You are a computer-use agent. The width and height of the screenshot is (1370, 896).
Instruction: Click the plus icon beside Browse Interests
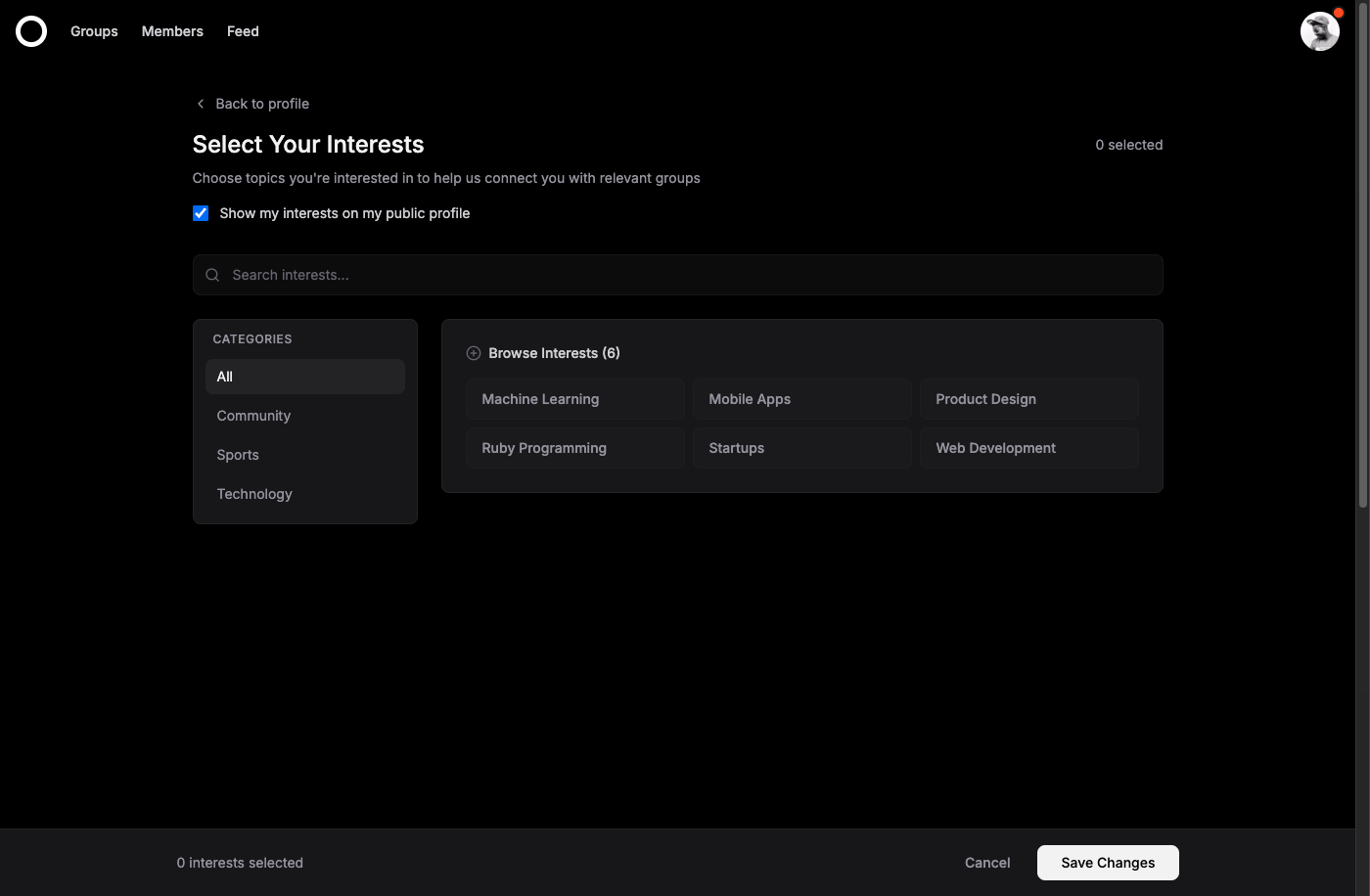tap(474, 352)
